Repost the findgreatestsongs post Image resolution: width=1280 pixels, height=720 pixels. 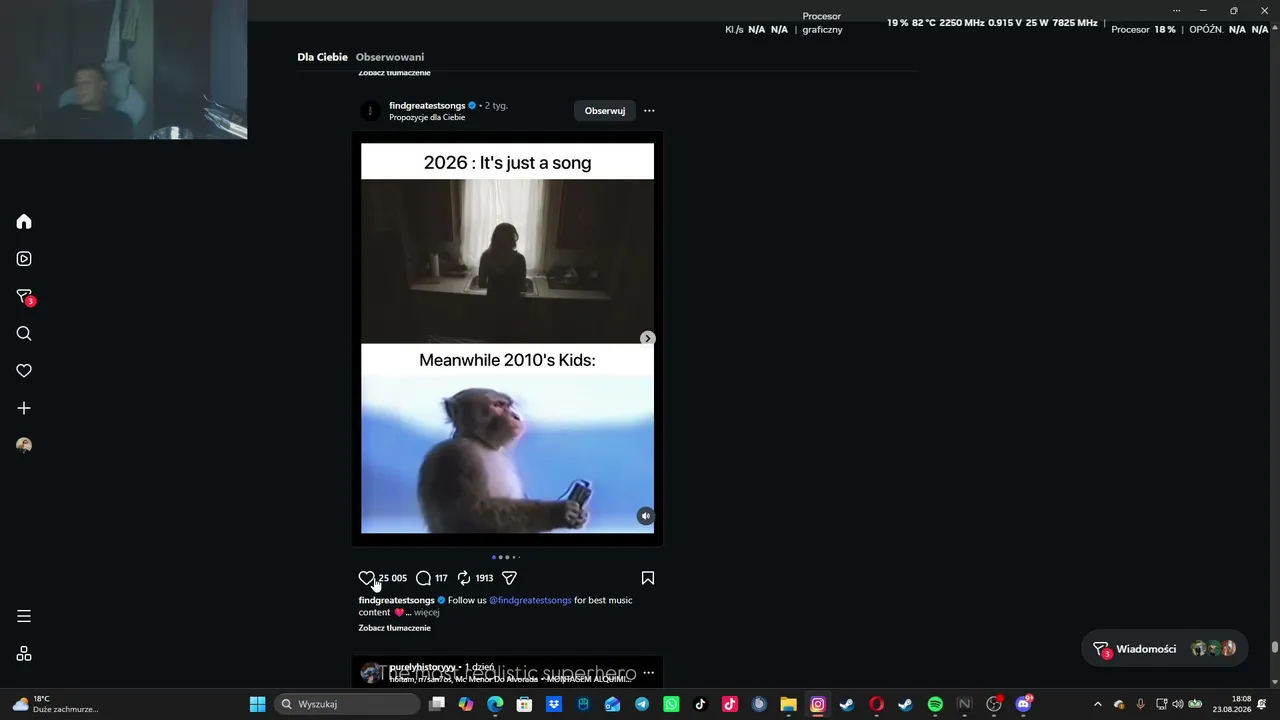pos(464,578)
